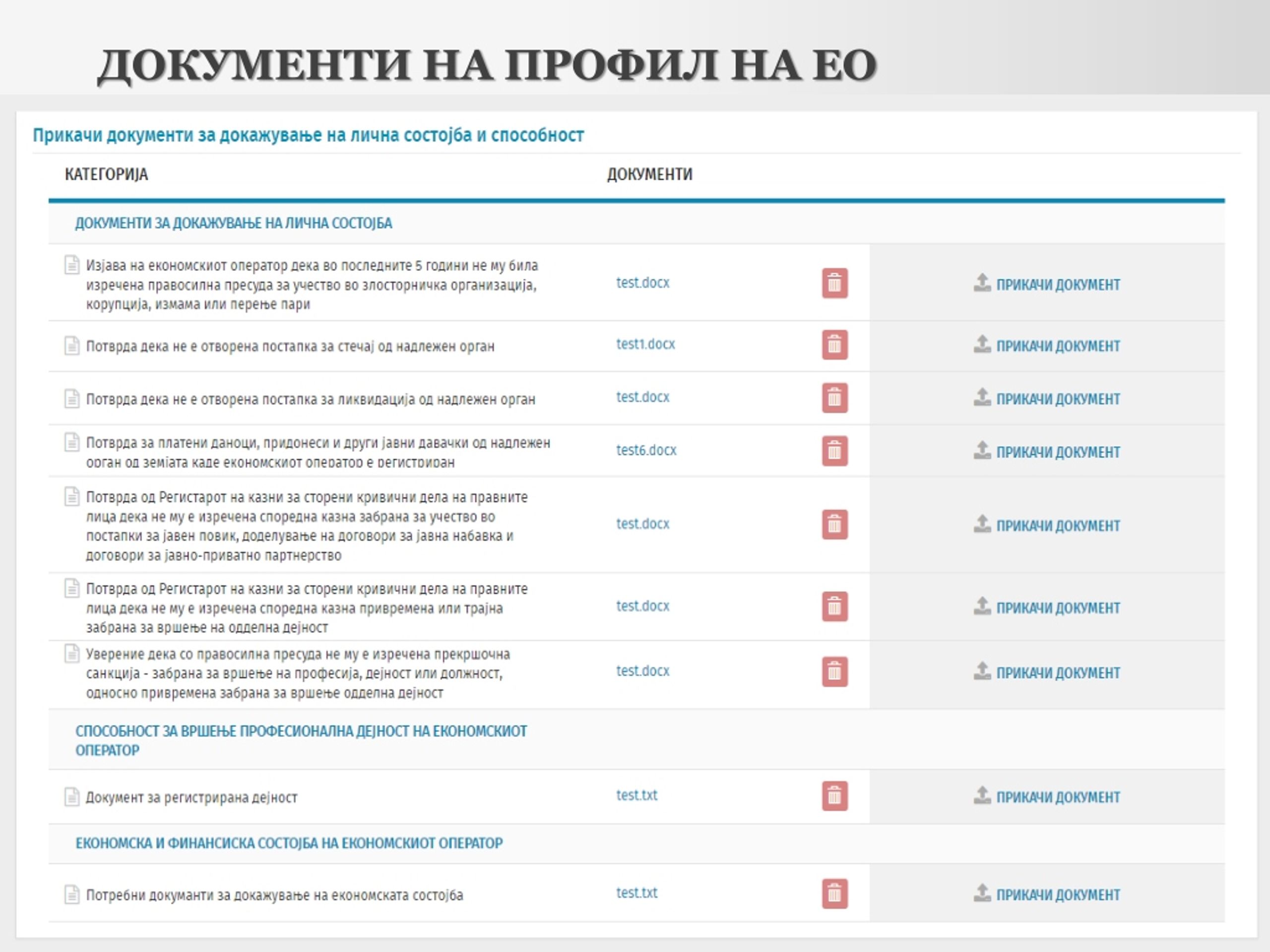This screenshot has height=952, width=1270.
Task: Delete file in одделна дејност Потврда row
Action: [834, 606]
